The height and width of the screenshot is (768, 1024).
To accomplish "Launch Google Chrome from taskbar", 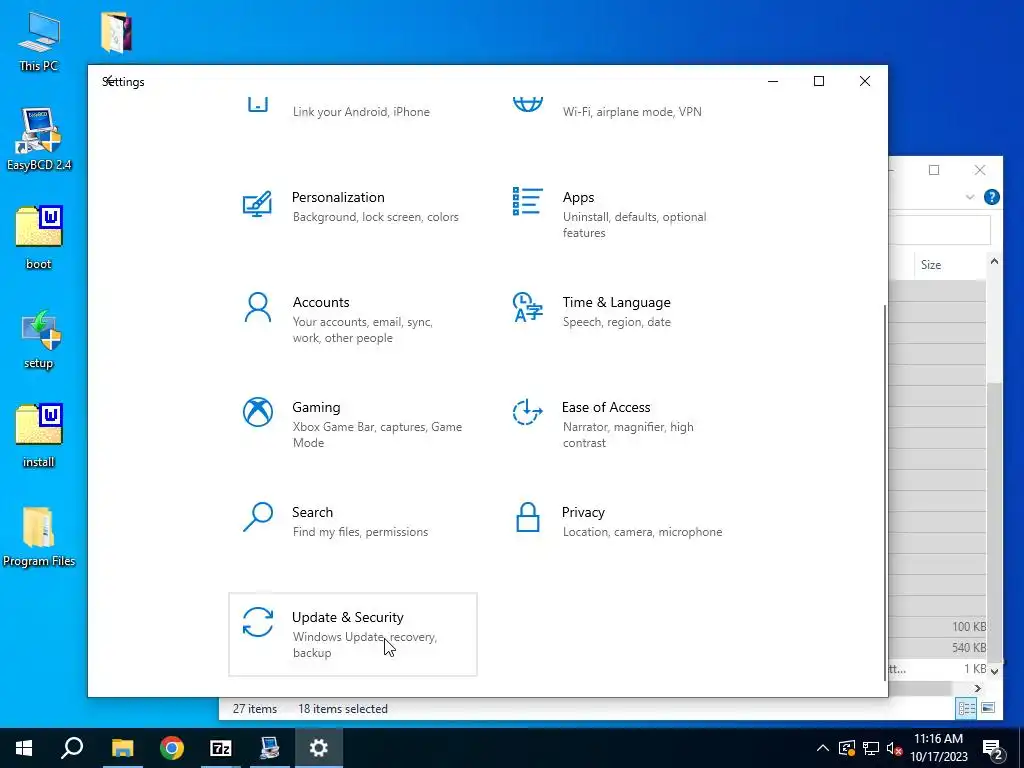I will point(172,748).
